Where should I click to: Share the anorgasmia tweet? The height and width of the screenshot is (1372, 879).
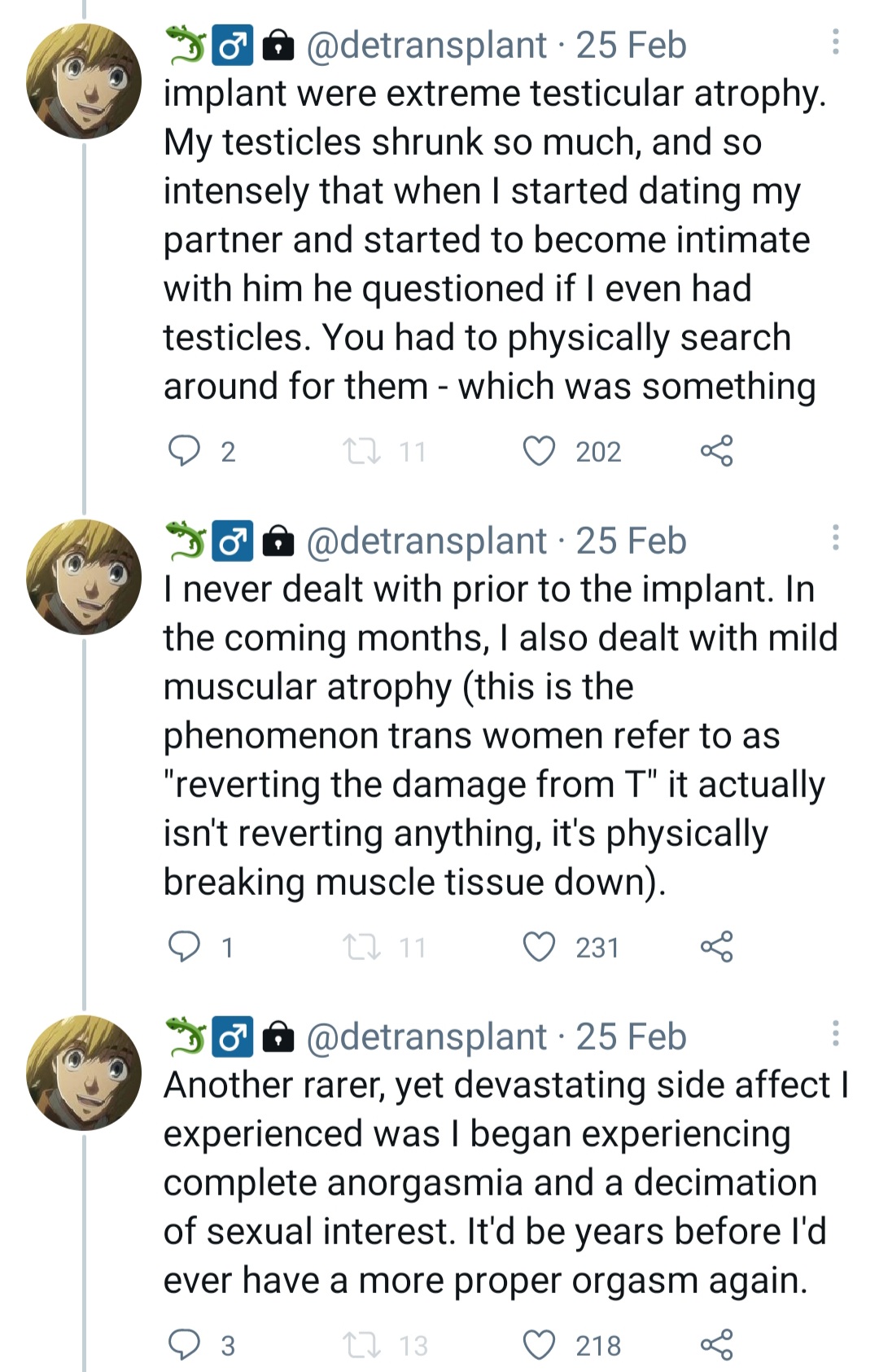(716, 1344)
